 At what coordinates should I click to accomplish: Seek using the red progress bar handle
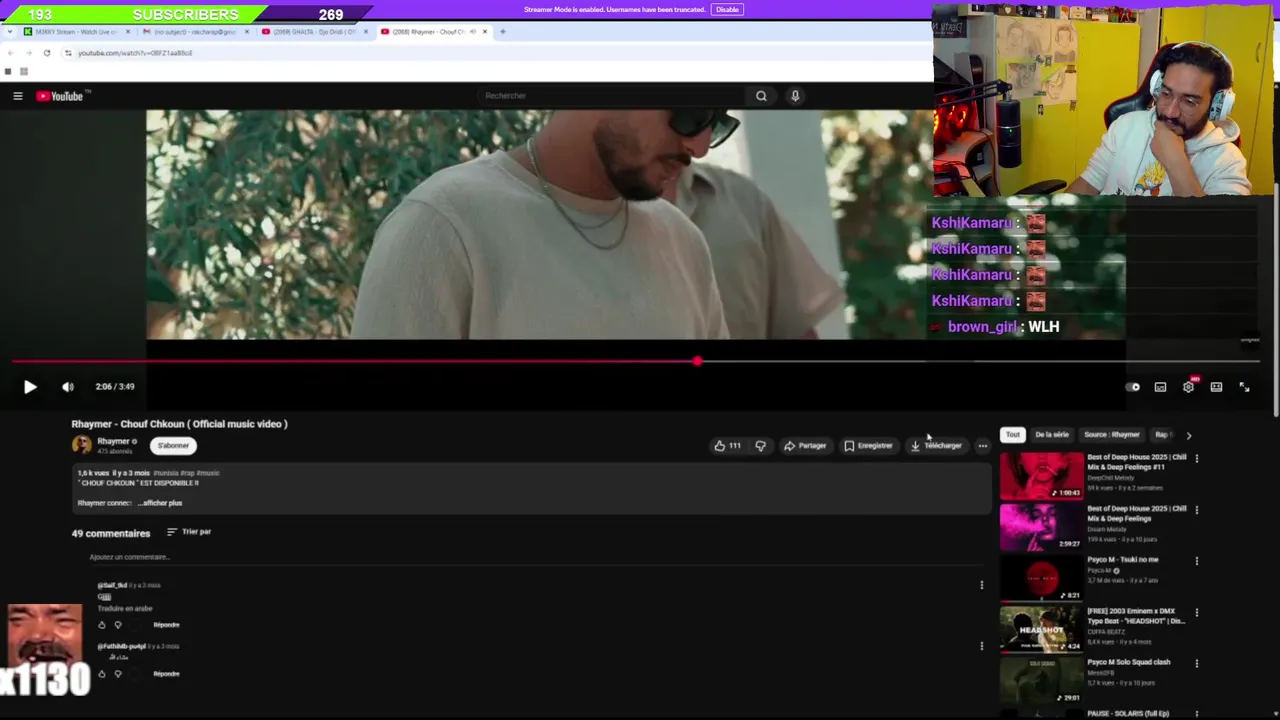pos(697,361)
